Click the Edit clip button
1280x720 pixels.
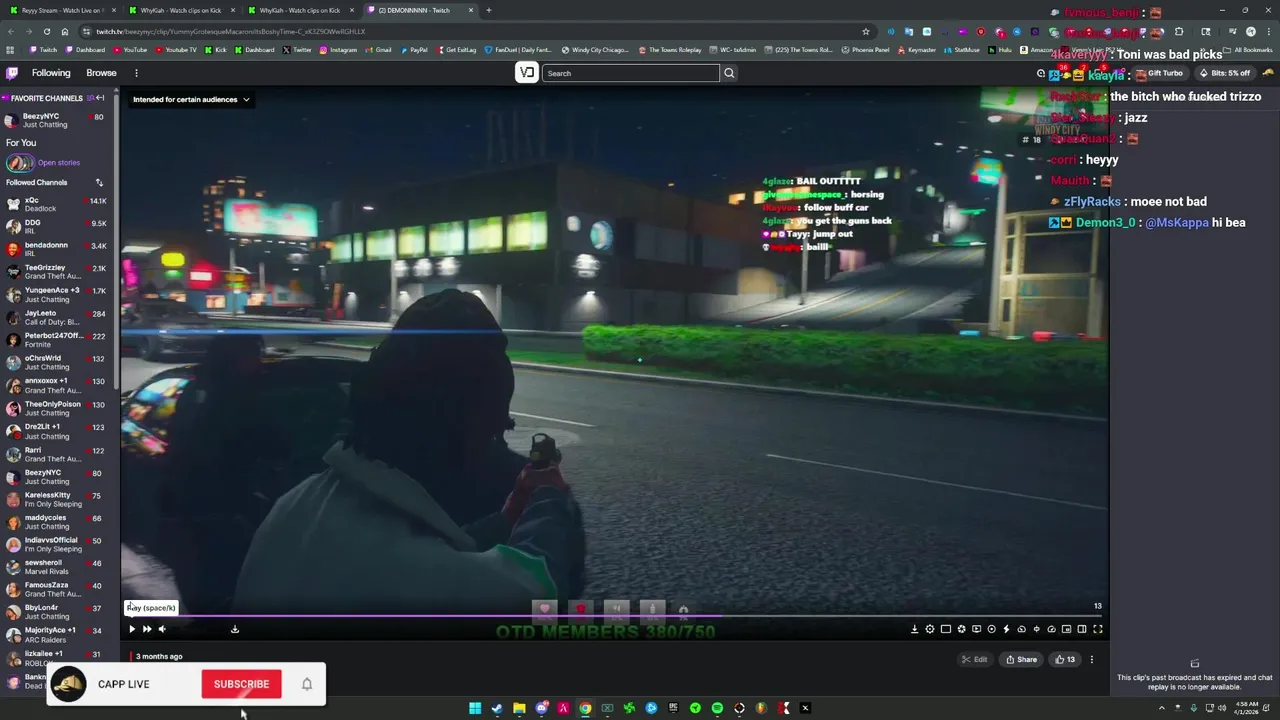(974, 659)
